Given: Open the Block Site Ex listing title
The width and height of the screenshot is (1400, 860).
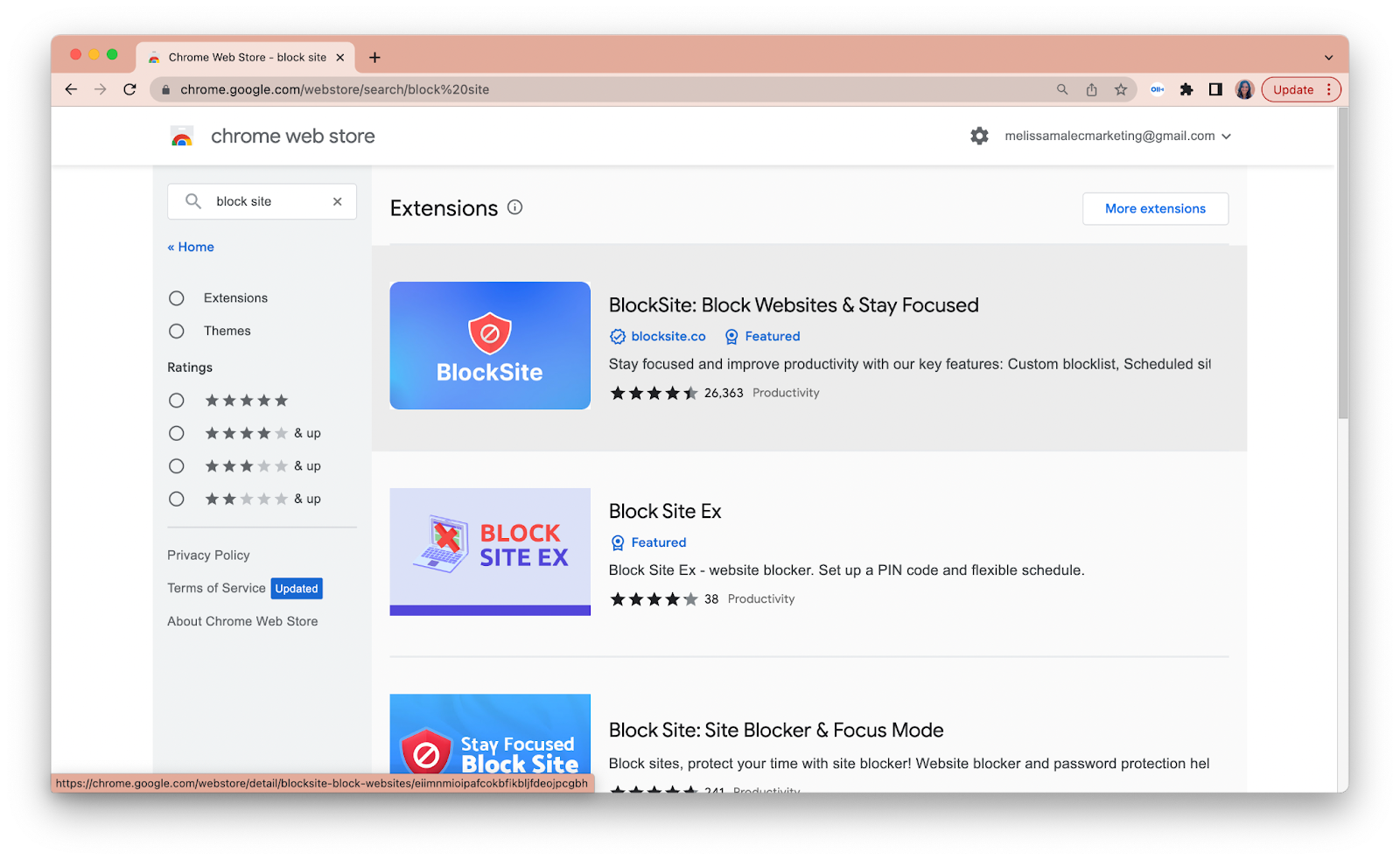Looking at the screenshot, I should (665, 512).
